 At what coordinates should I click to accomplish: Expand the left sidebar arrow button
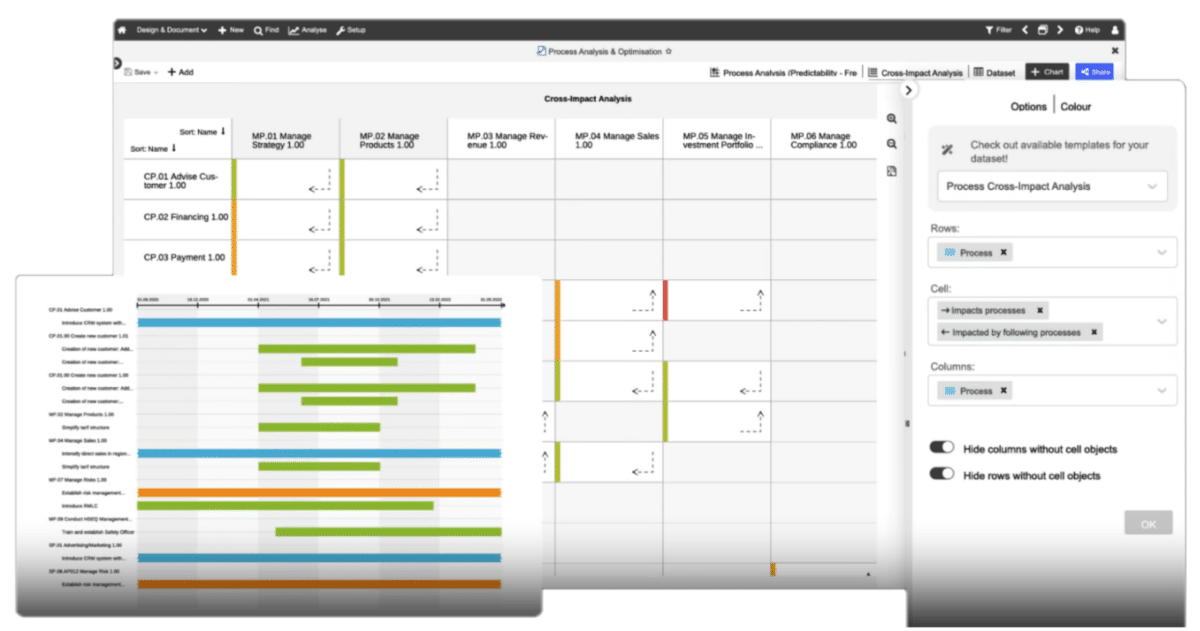click(x=117, y=64)
